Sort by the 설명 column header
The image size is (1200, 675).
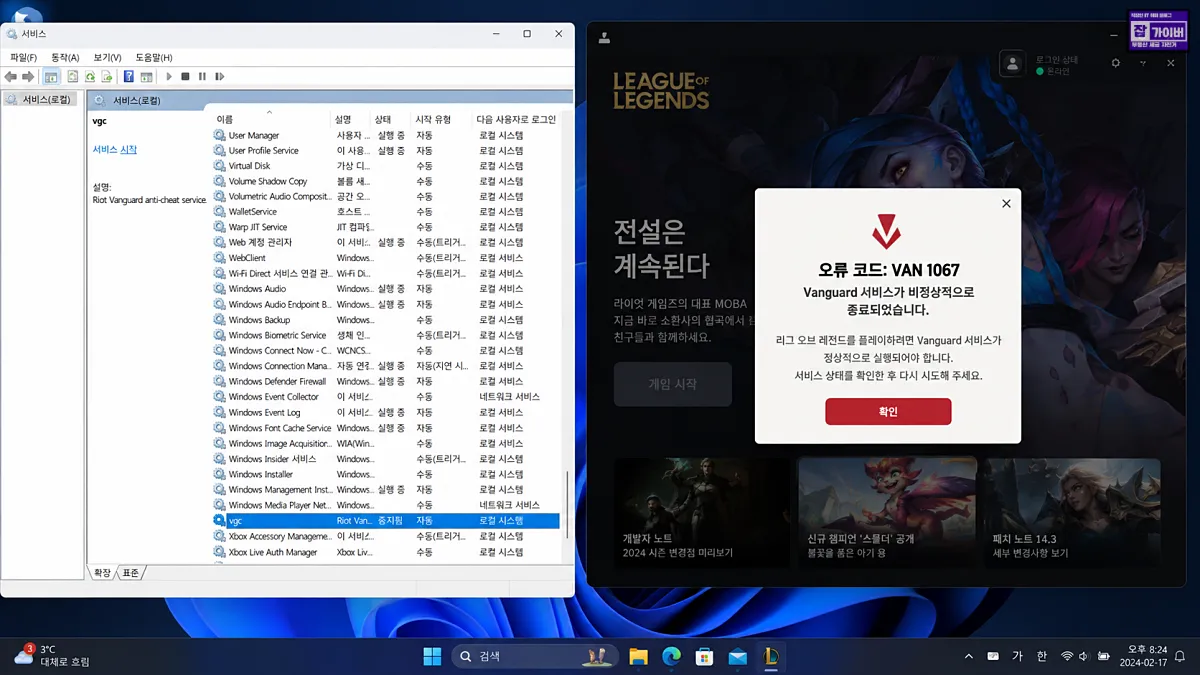pyautogui.click(x=350, y=119)
